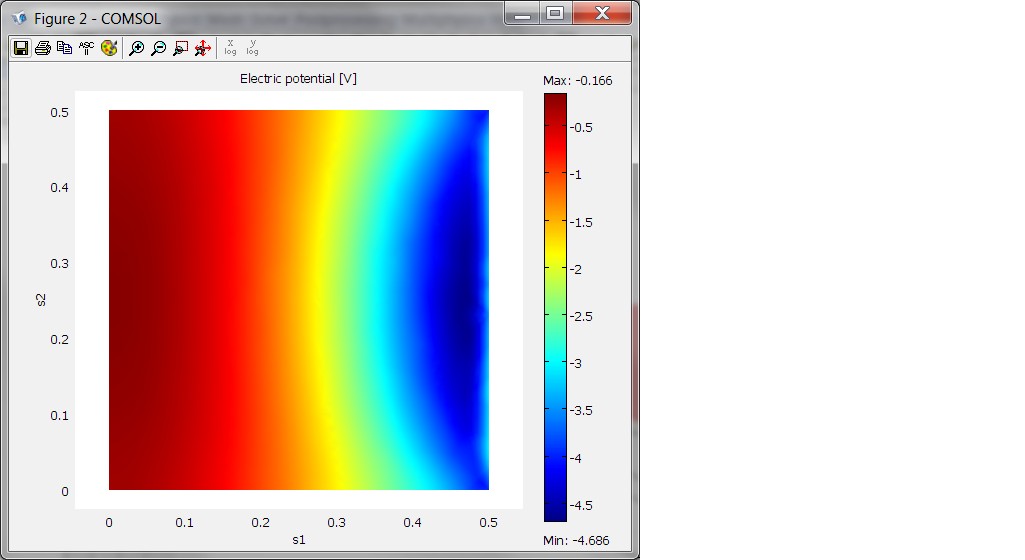This screenshot has height=560, width=1025.
Task: Click the -4.5 tick on the color legend
Action: 580,505
